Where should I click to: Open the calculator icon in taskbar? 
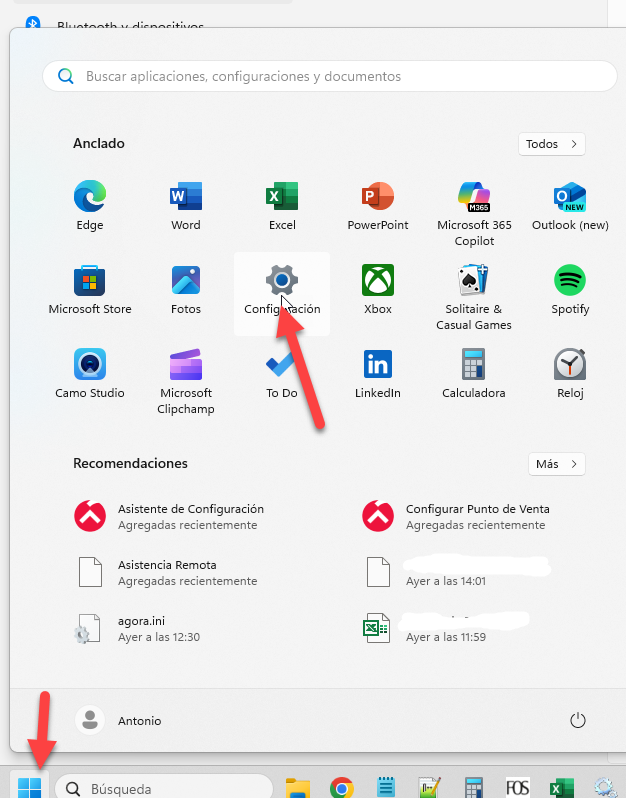473,788
